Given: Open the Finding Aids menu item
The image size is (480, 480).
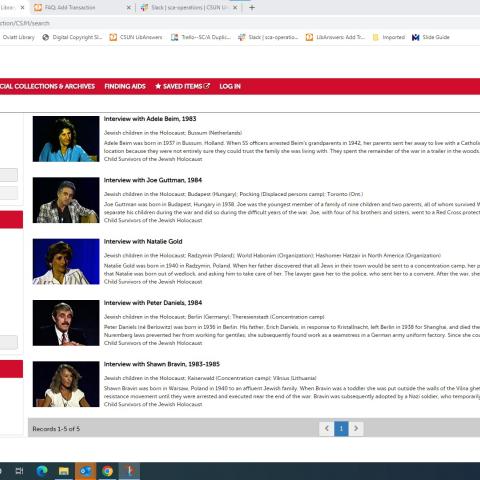Looking at the screenshot, I should (x=125, y=86).
